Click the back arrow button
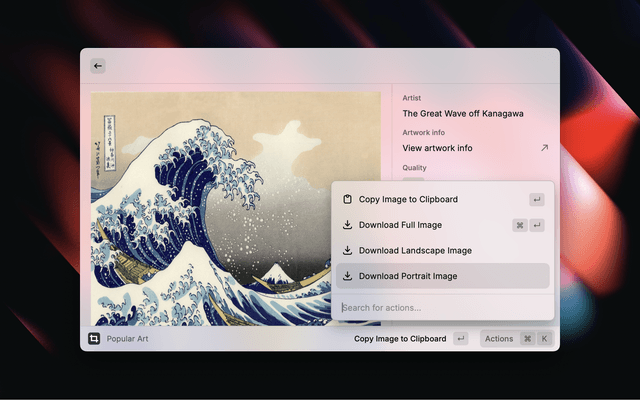This screenshot has height=400, width=640. coord(98,66)
